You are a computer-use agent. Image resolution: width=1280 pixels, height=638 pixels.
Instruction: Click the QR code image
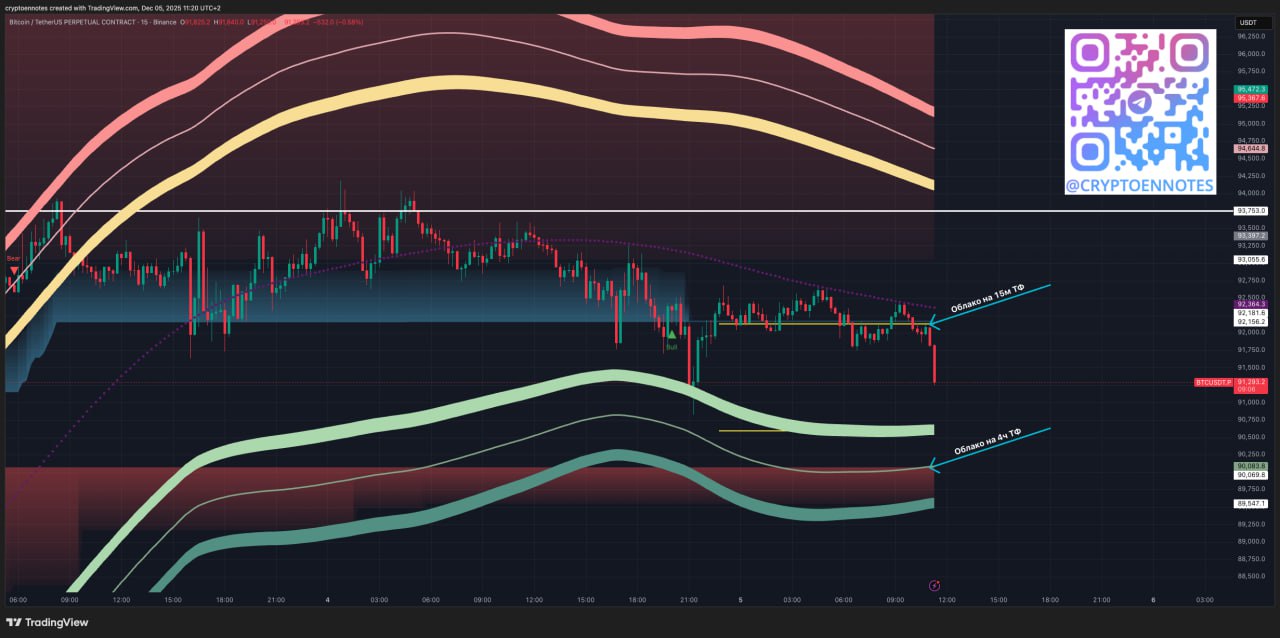point(1140,102)
